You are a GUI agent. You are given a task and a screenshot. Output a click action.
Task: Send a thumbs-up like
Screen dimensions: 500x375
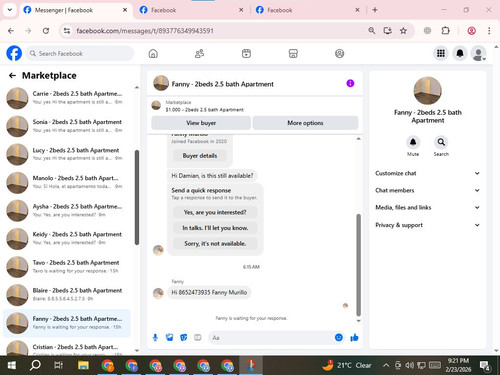coord(354,337)
